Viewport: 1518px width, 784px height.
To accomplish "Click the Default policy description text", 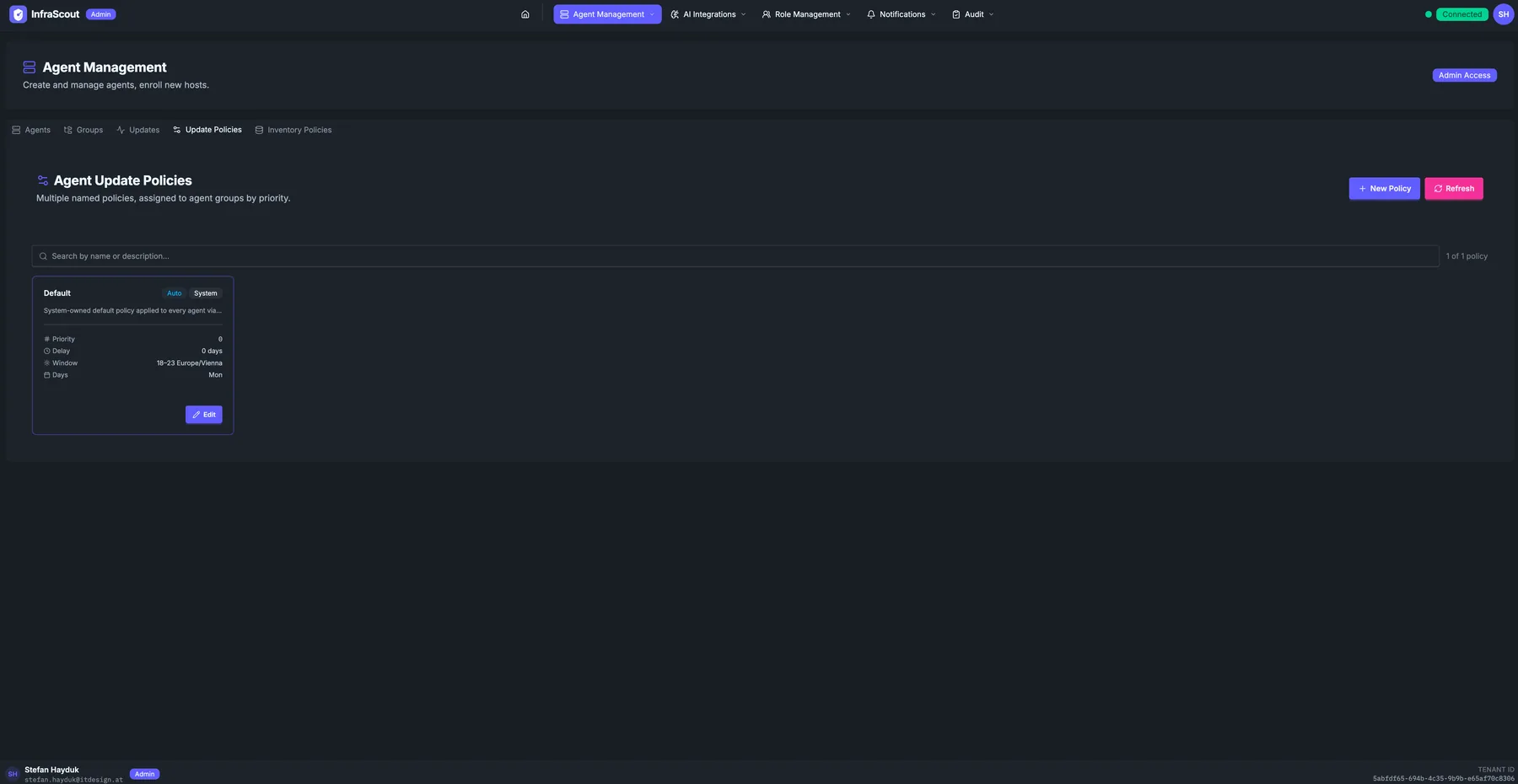I will click(x=132, y=311).
